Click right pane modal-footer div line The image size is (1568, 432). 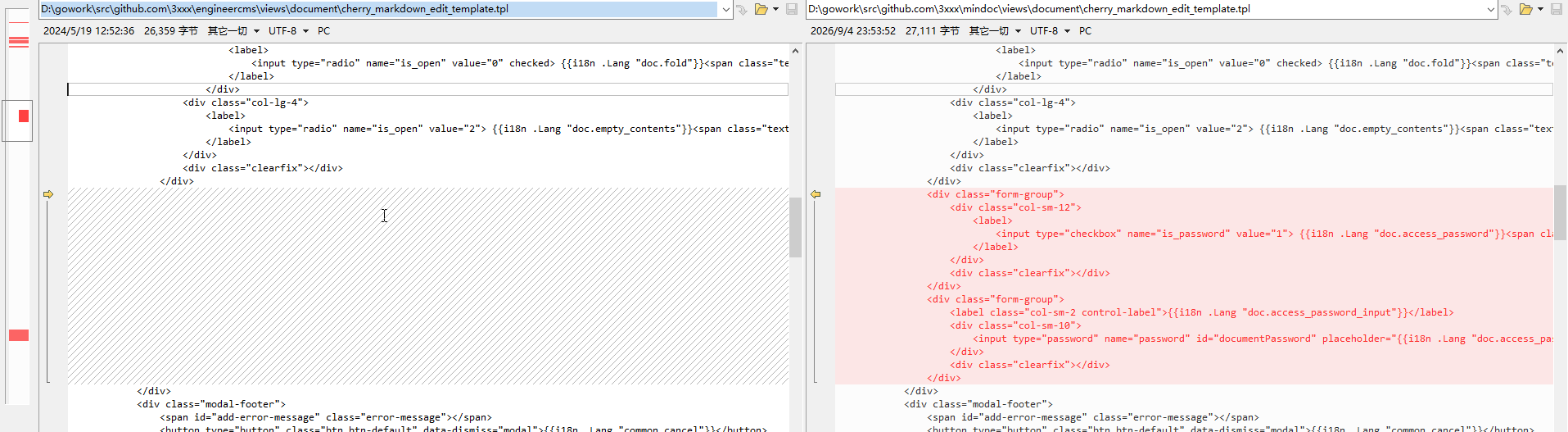click(978, 404)
